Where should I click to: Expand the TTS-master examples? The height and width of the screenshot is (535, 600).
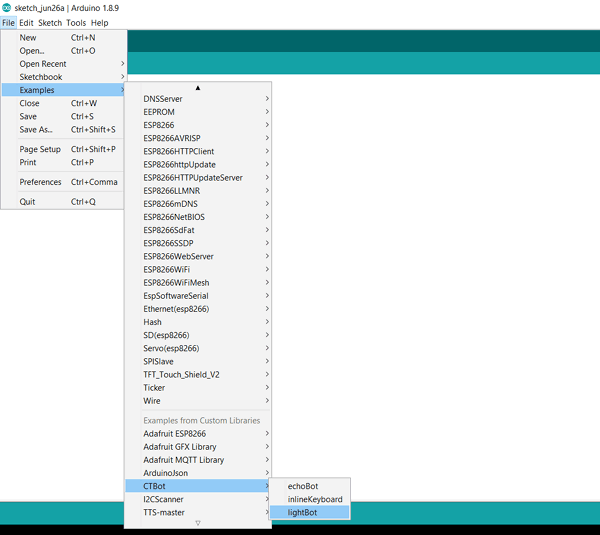[198, 512]
